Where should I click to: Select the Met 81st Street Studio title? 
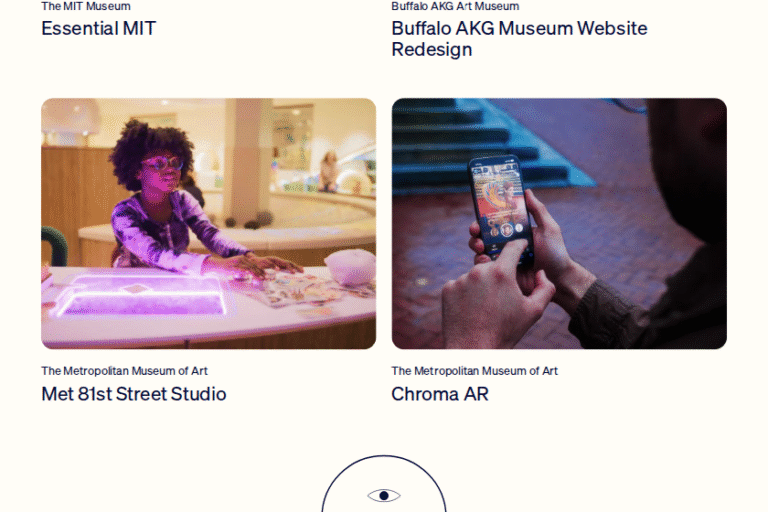[x=134, y=394]
